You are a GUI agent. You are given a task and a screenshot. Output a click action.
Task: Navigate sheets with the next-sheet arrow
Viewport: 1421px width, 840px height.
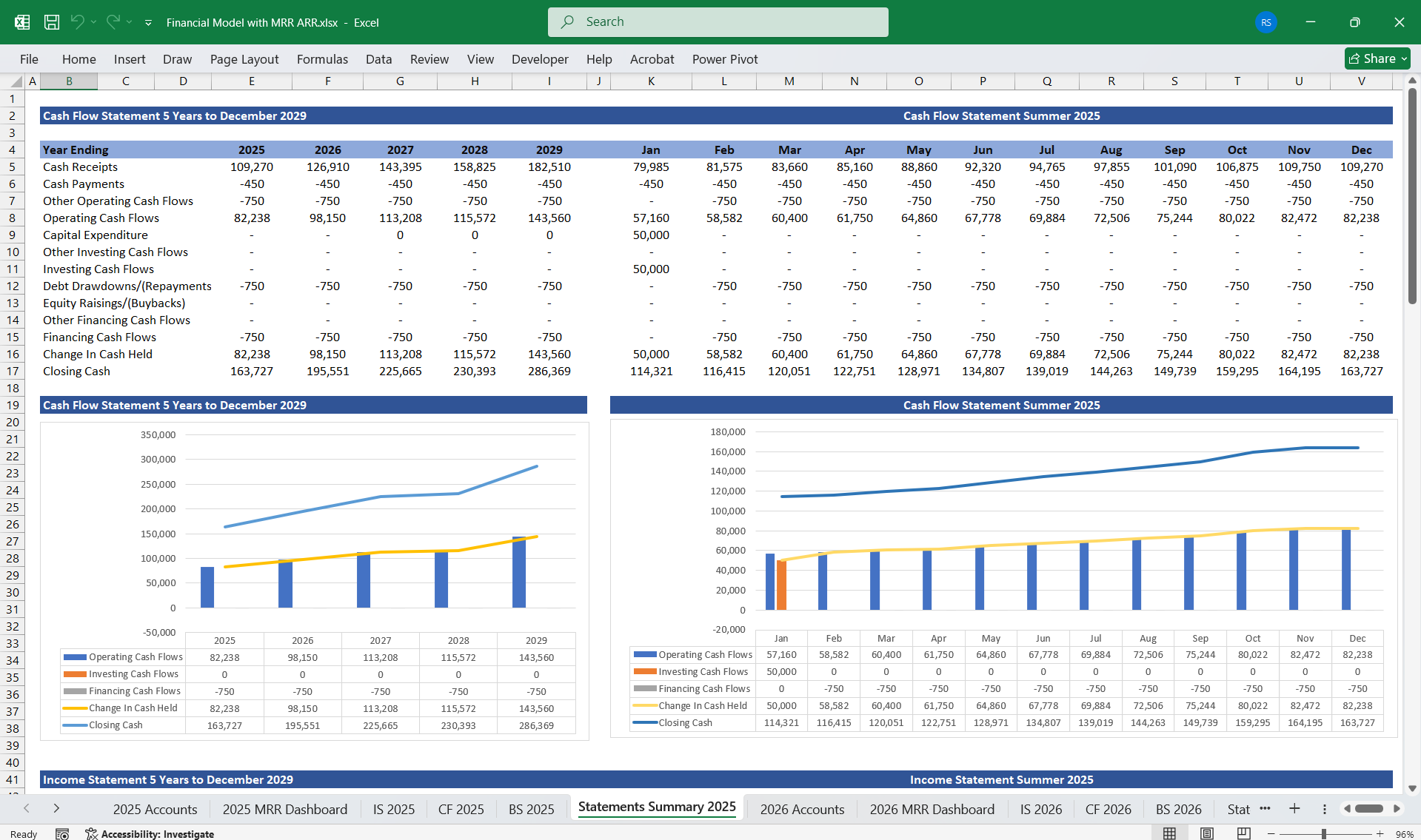coord(57,809)
